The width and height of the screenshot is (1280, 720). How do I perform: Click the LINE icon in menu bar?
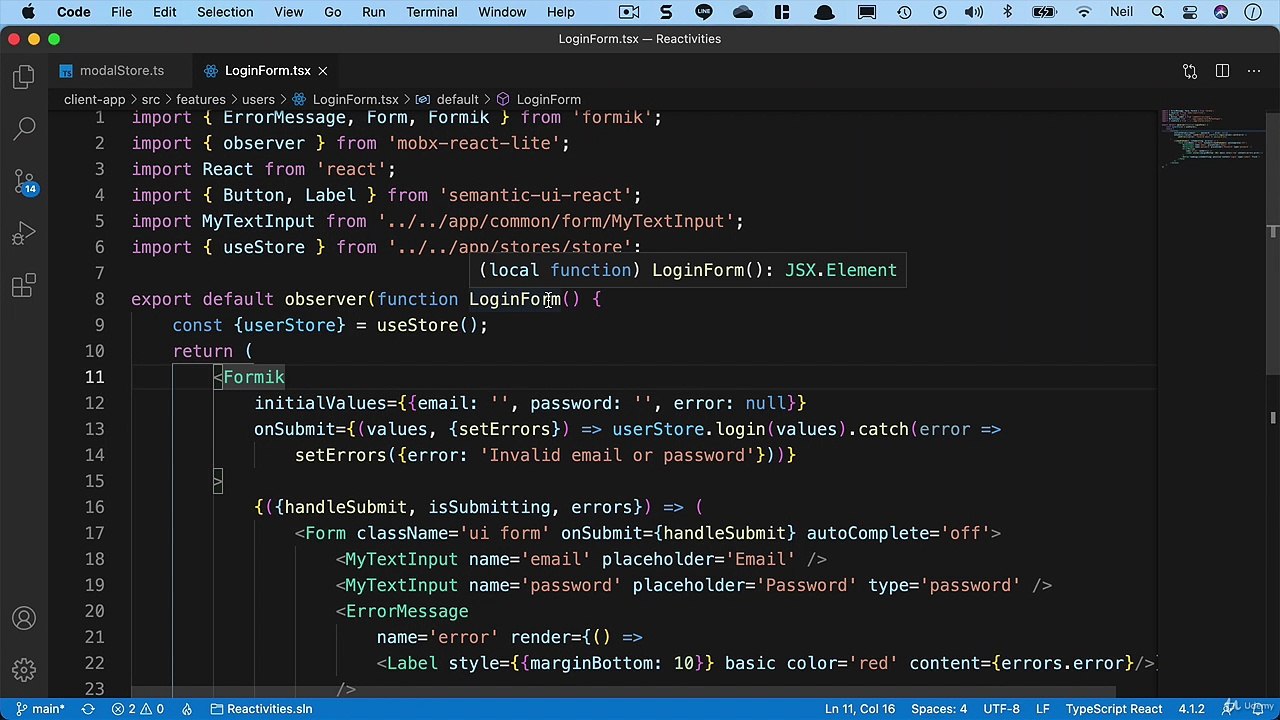(703, 12)
